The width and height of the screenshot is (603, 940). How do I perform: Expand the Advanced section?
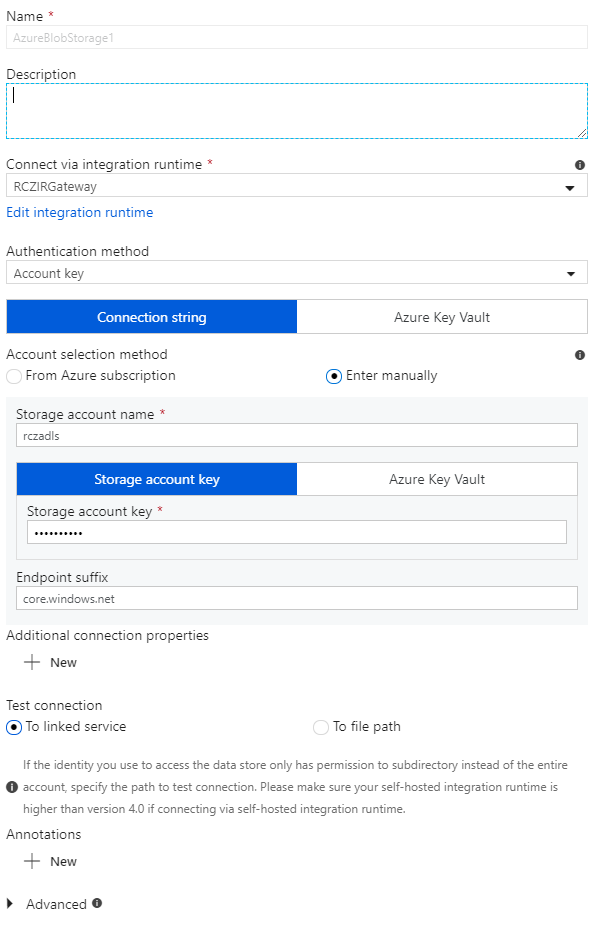[x=10, y=903]
